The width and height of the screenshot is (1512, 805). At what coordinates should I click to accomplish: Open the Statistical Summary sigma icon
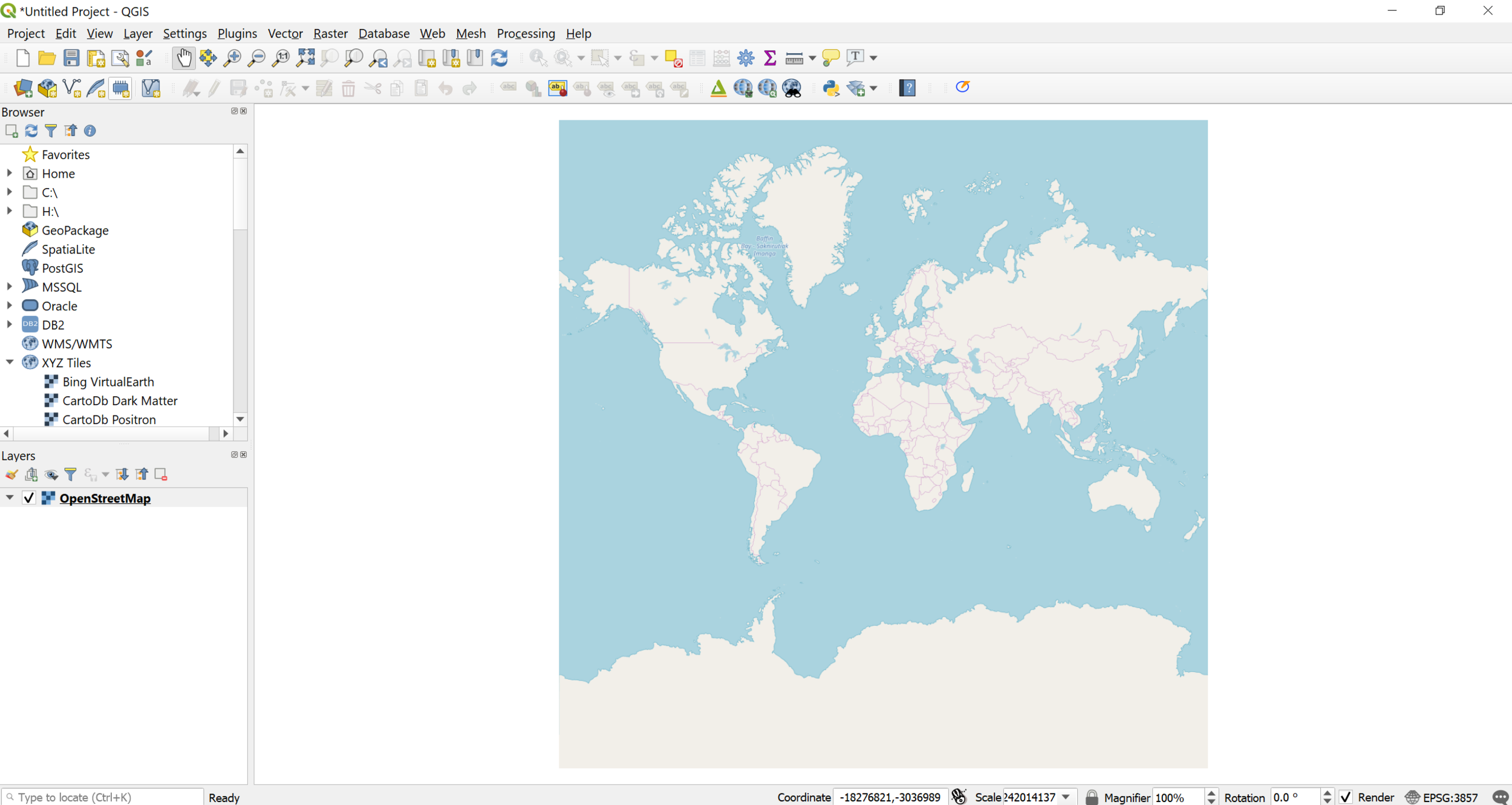tap(770, 58)
